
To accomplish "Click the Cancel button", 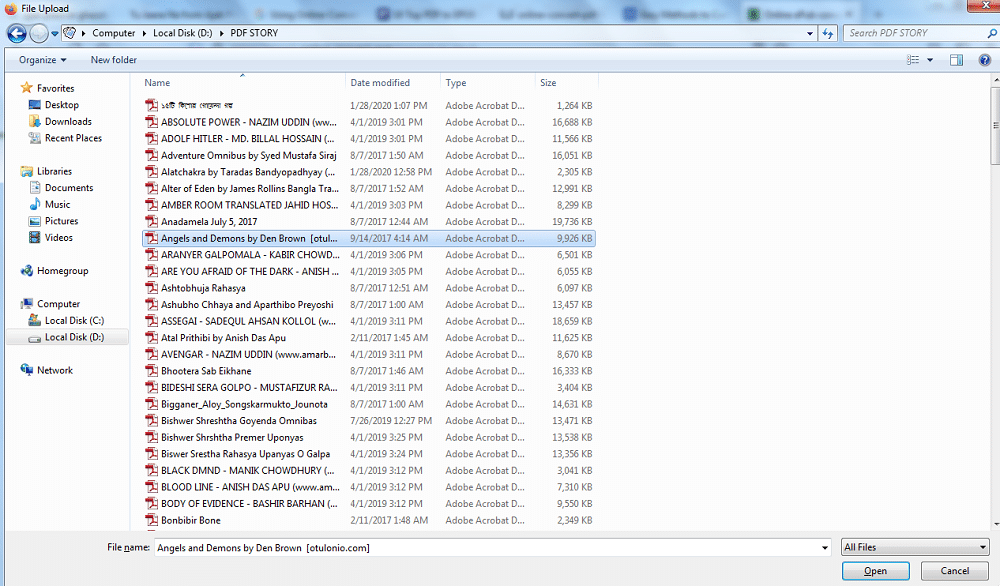I will point(955,571).
